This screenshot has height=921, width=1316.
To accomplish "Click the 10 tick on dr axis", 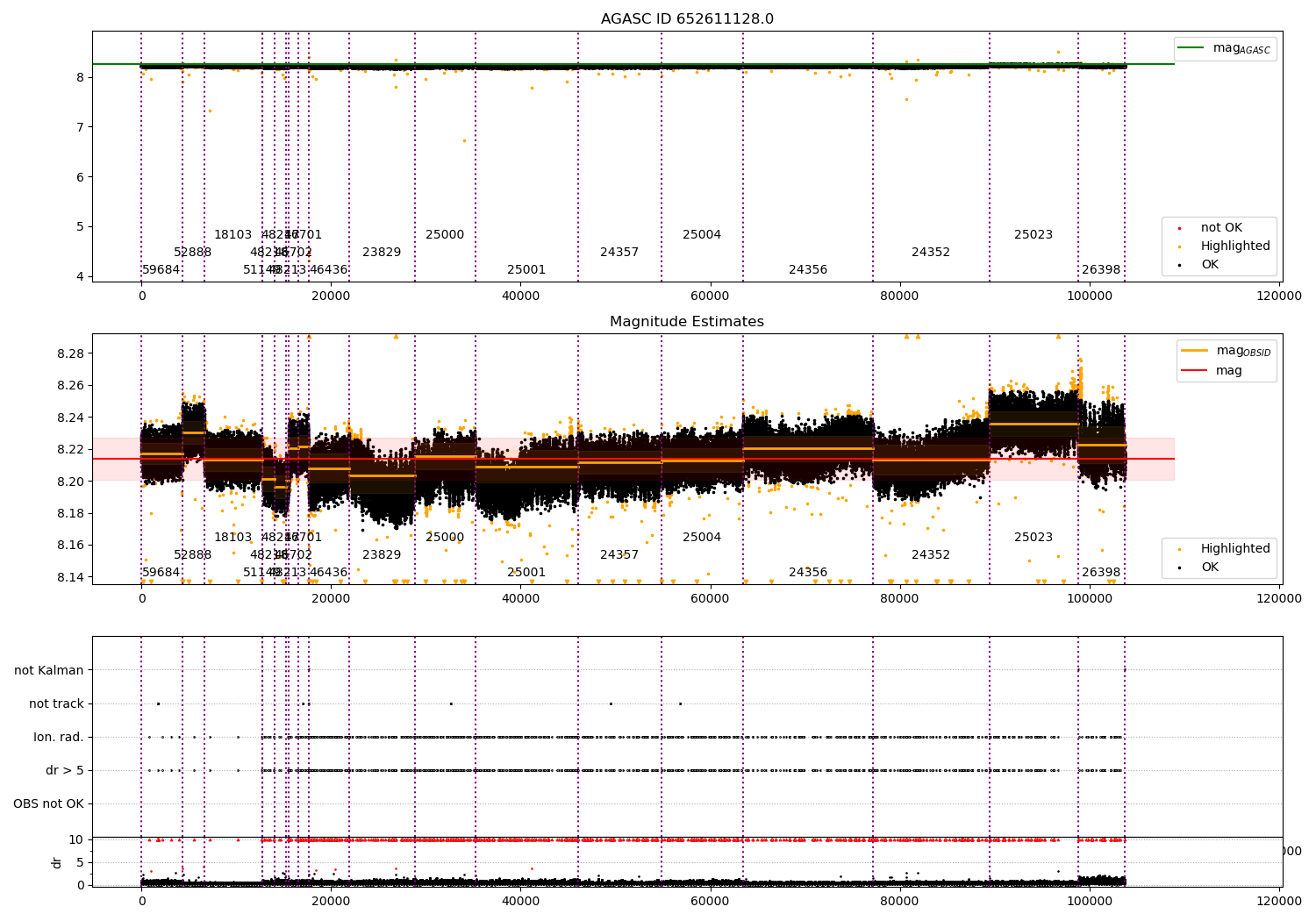I will coord(76,839).
